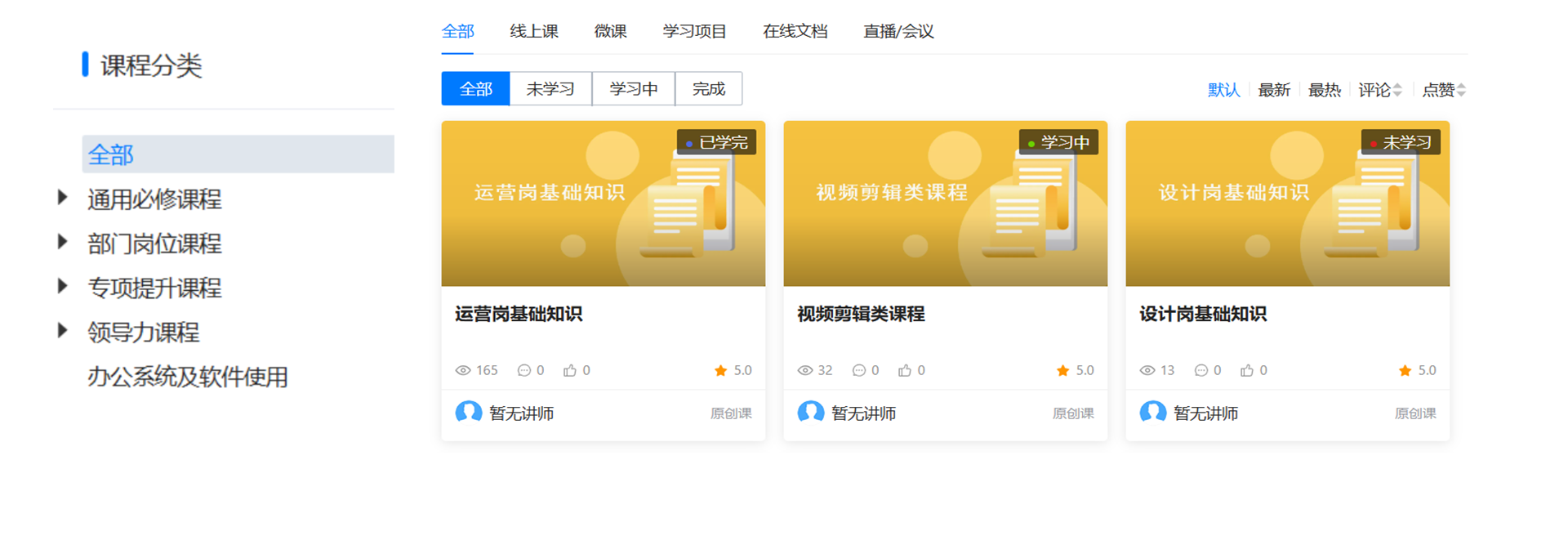Expand the 部门岗位课程 category arrow
Screen dimensions: 1568x545
tap(62, 242)
